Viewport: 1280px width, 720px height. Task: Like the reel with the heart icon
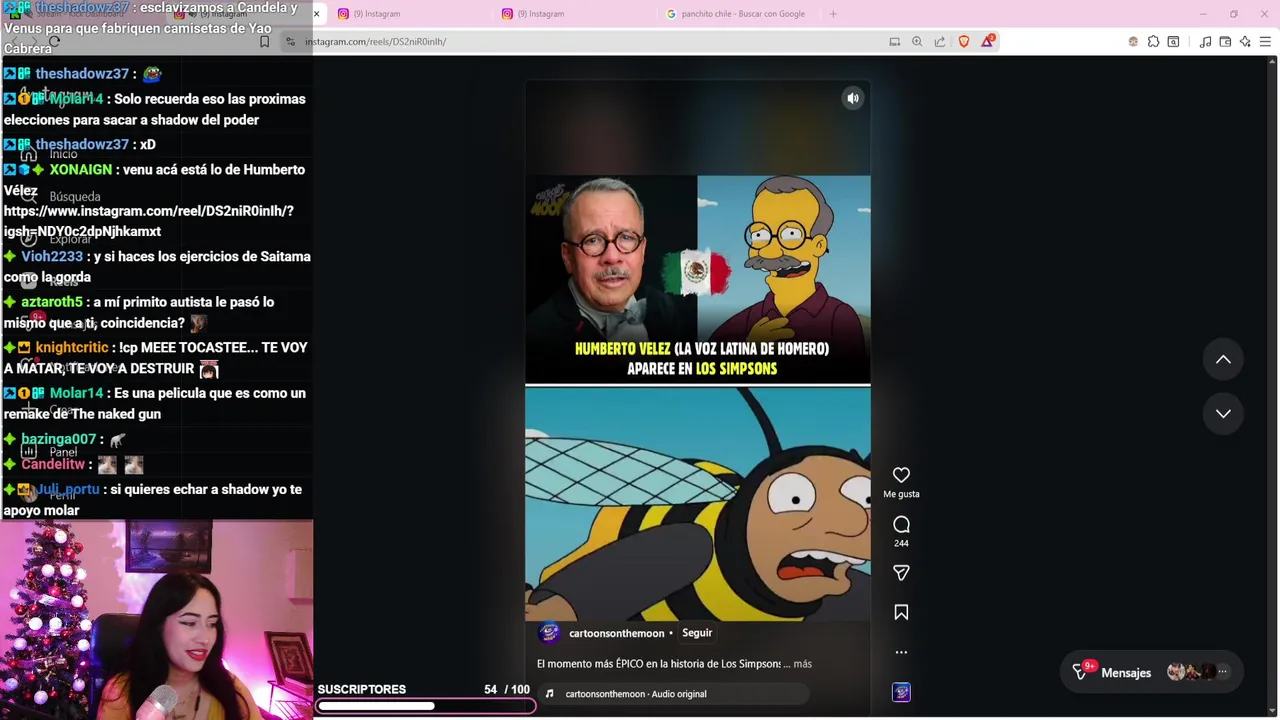901,475
